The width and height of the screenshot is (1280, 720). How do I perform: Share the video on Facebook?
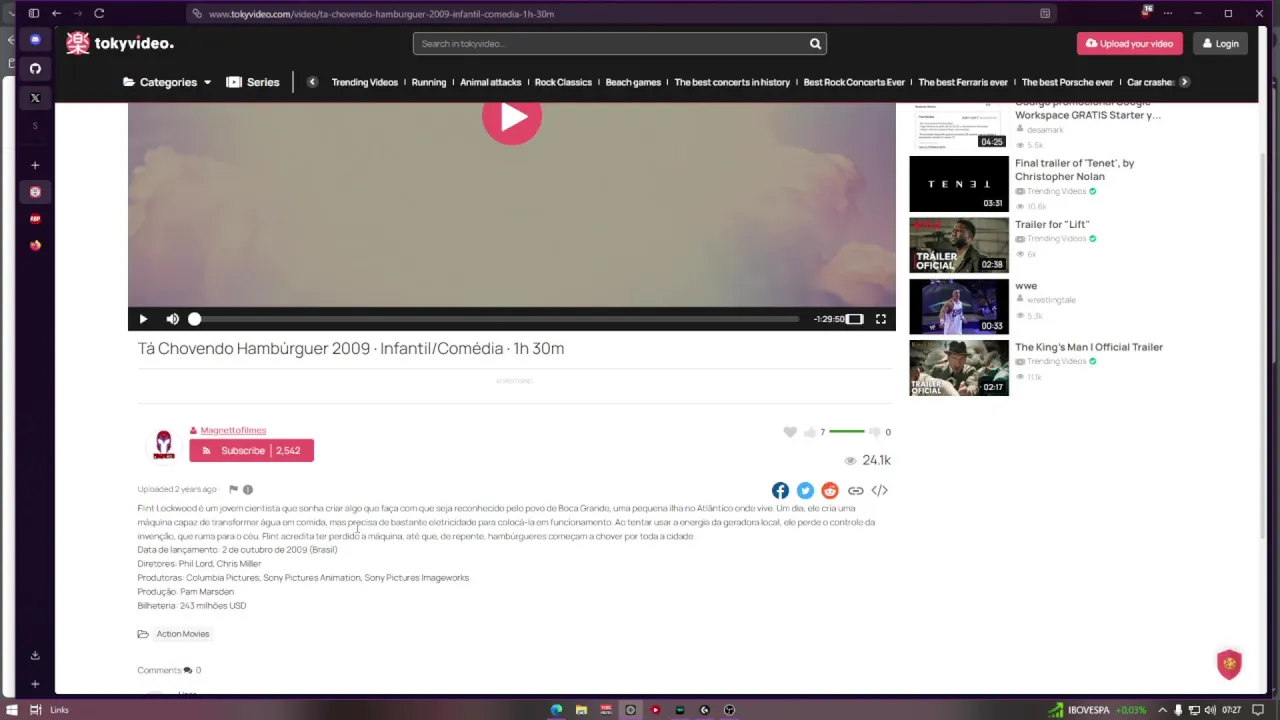[x=780, y=490]
